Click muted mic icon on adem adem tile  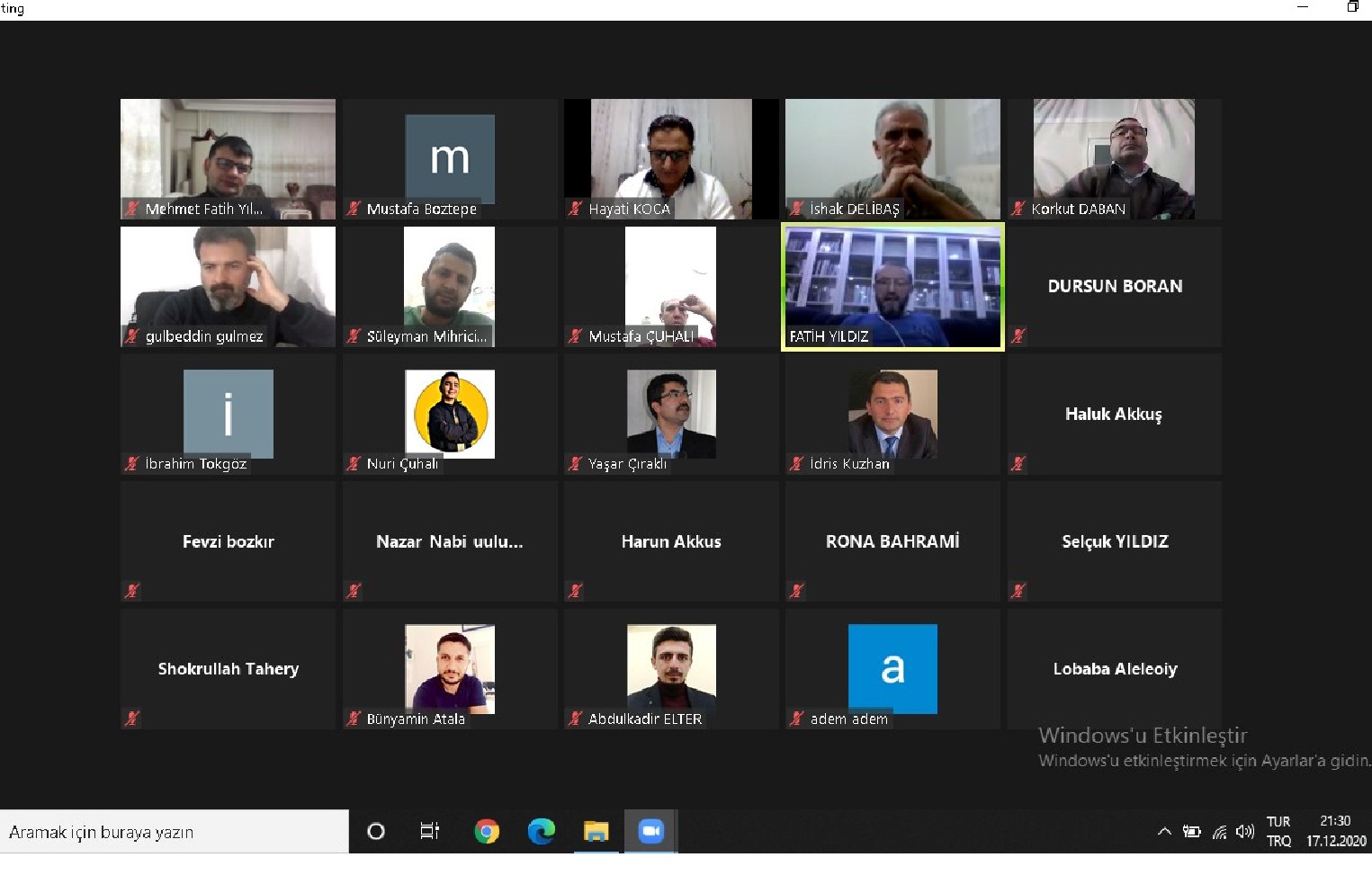click(797, 719)
